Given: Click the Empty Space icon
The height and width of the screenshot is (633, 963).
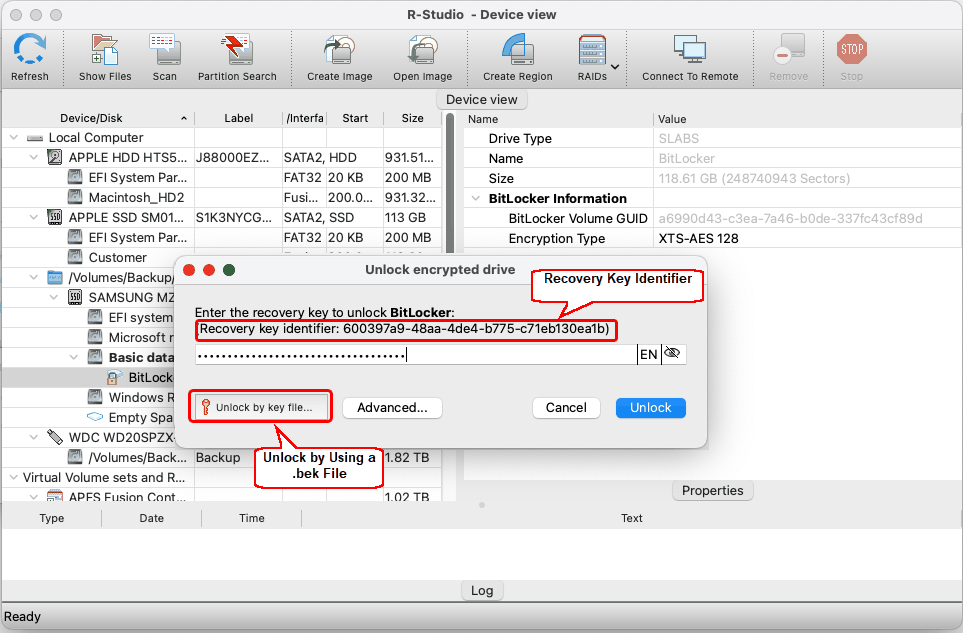Looking at the screenshot, I should coord(95,417).
